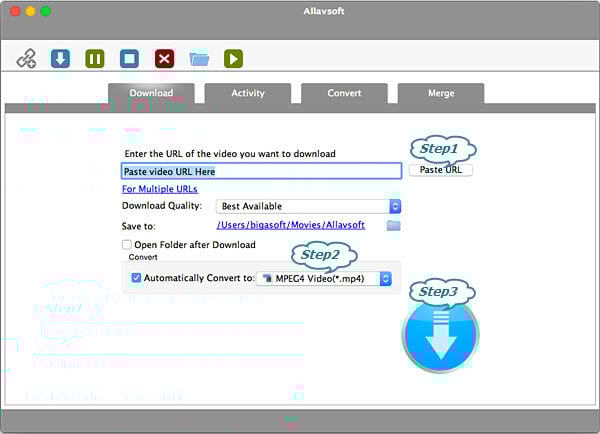600x434 pixels.
Task: Pause downloads with the green pause icon
Action: (x=95, y=59)
